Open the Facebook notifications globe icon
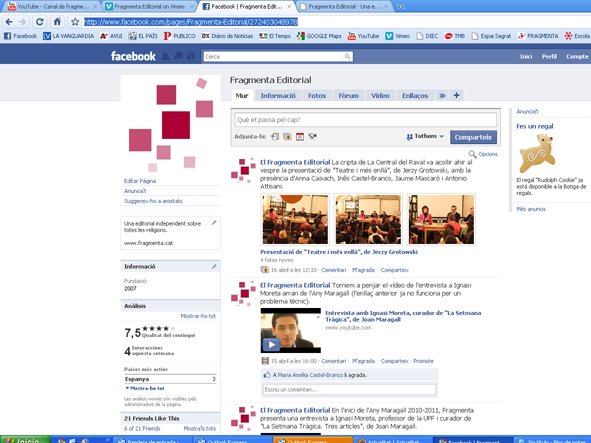The height and width of the screenshot is (443, 591). pos(191,56)
